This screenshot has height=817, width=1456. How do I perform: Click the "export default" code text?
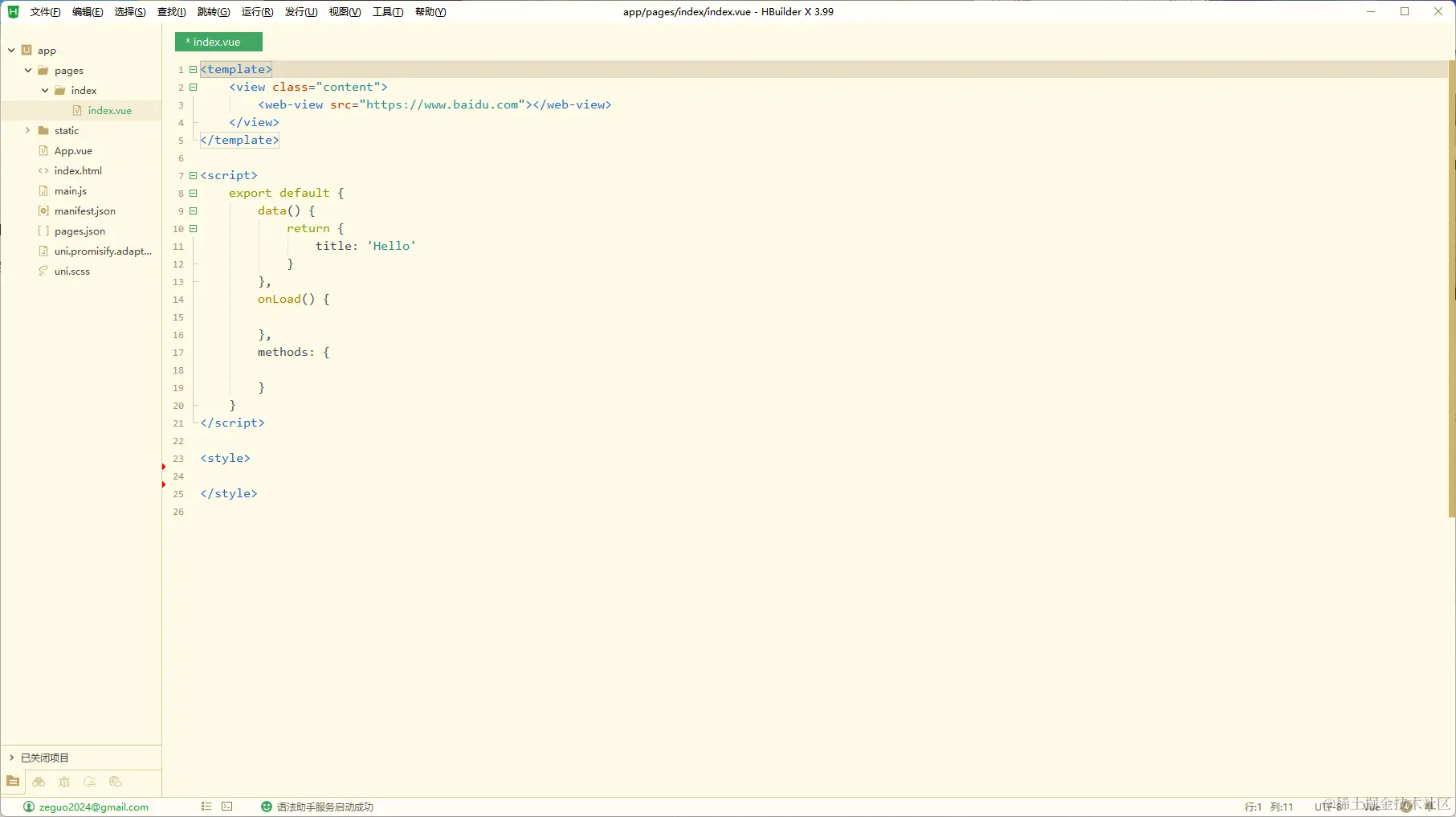[279, 193]
